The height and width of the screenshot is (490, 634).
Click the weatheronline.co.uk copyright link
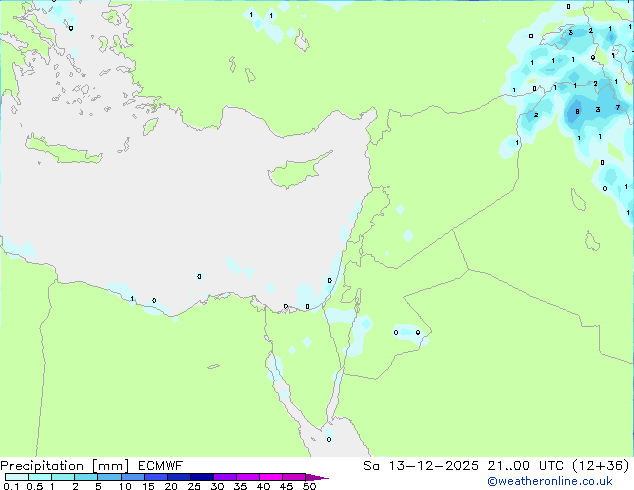click(x=549, y=481)
